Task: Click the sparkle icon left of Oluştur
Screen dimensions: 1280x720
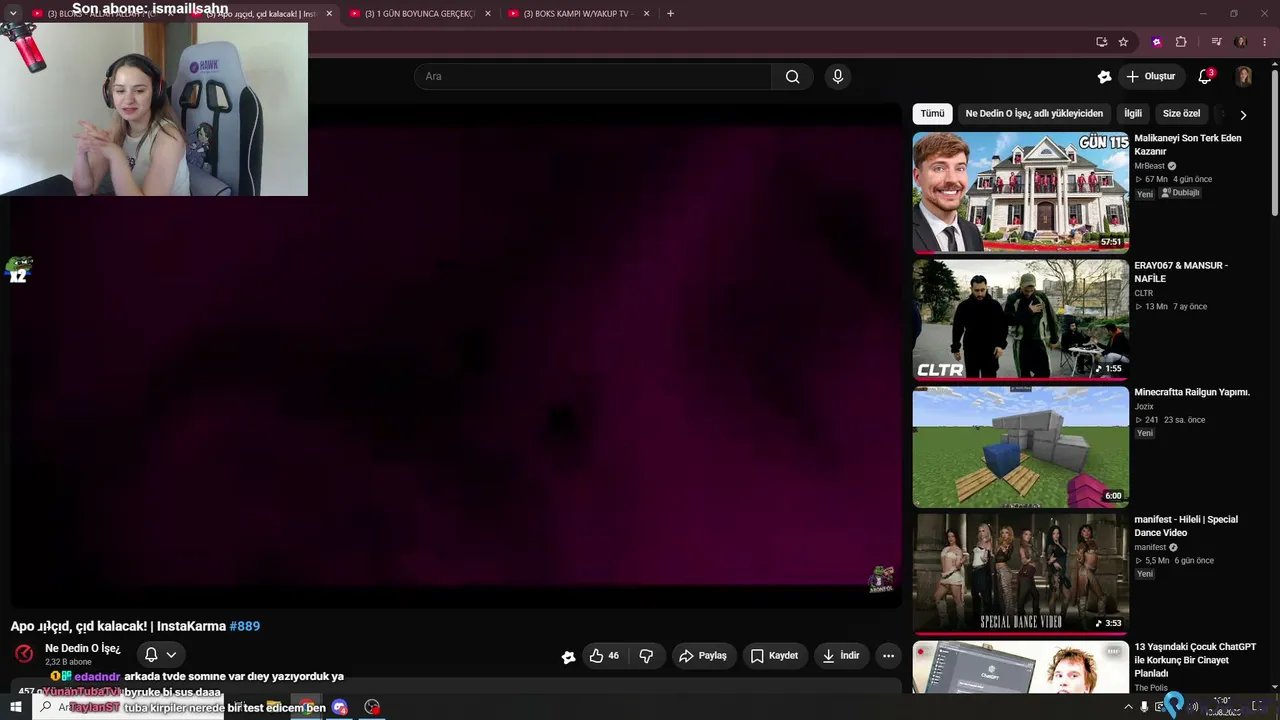Action: pyautogui.click(x=1104, y=77)
